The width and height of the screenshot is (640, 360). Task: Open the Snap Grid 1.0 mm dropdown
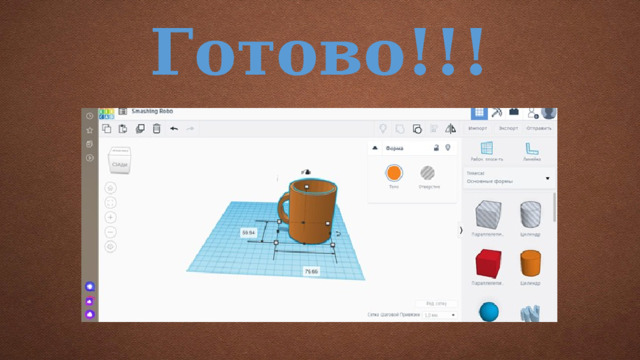[x=440, y=315]
